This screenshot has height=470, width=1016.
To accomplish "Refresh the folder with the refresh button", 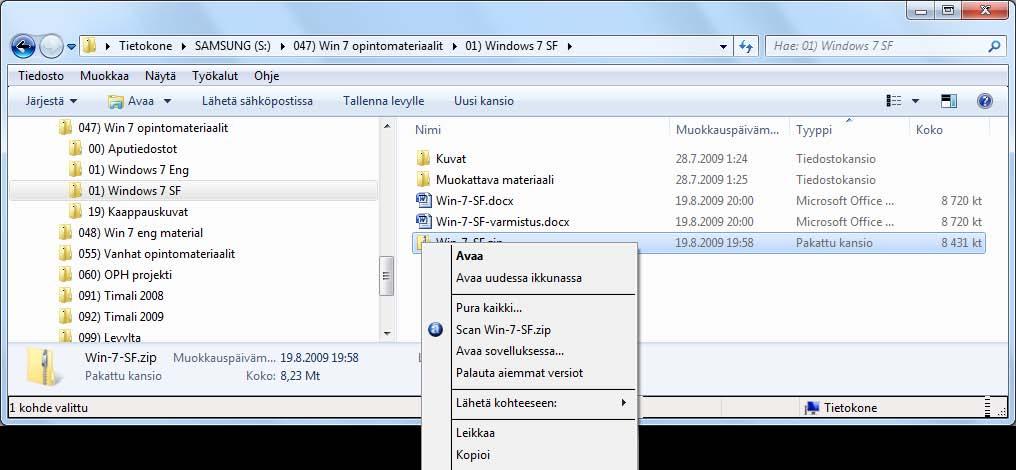I will tap(746, 47).
